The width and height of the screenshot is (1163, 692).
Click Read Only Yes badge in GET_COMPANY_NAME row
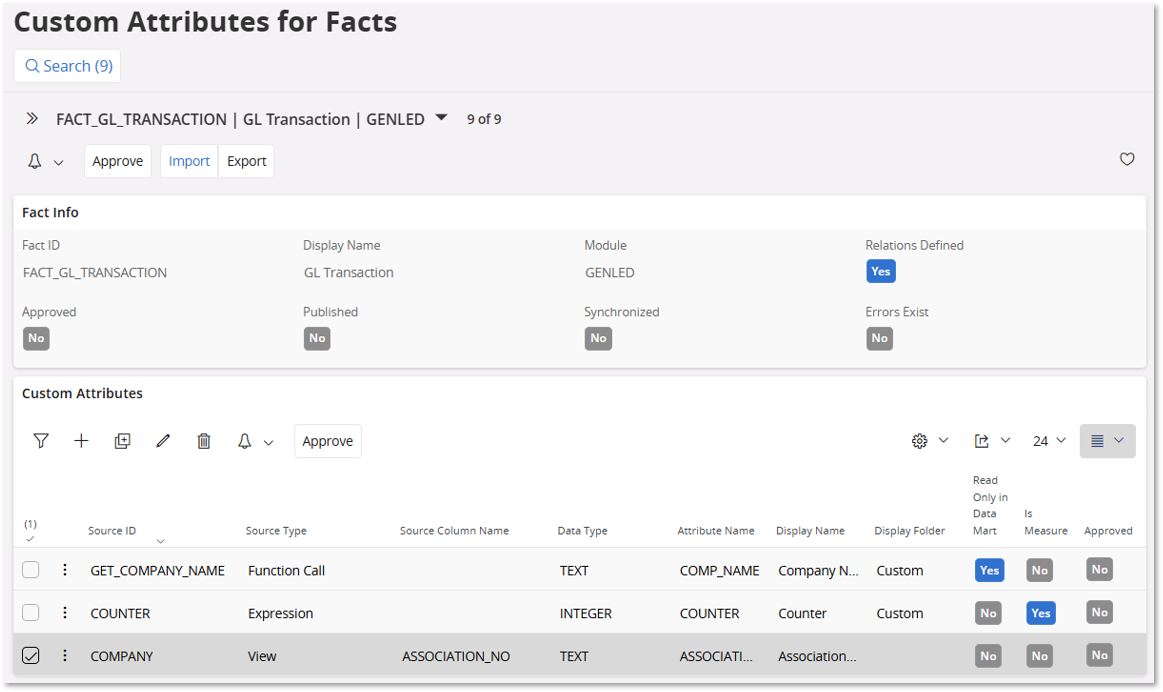tap(989, 570)
